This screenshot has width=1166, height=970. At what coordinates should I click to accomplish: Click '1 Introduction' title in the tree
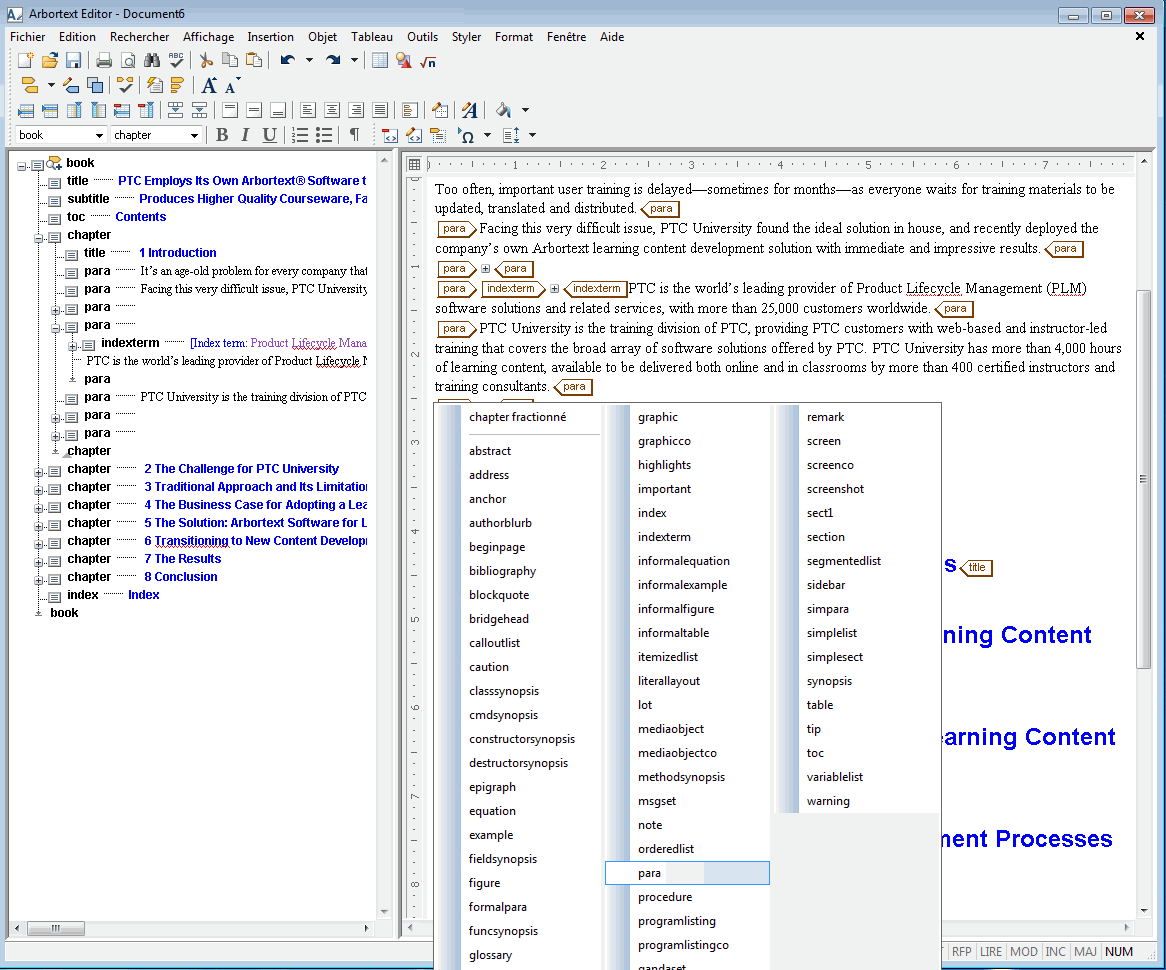tap(178, 253)
